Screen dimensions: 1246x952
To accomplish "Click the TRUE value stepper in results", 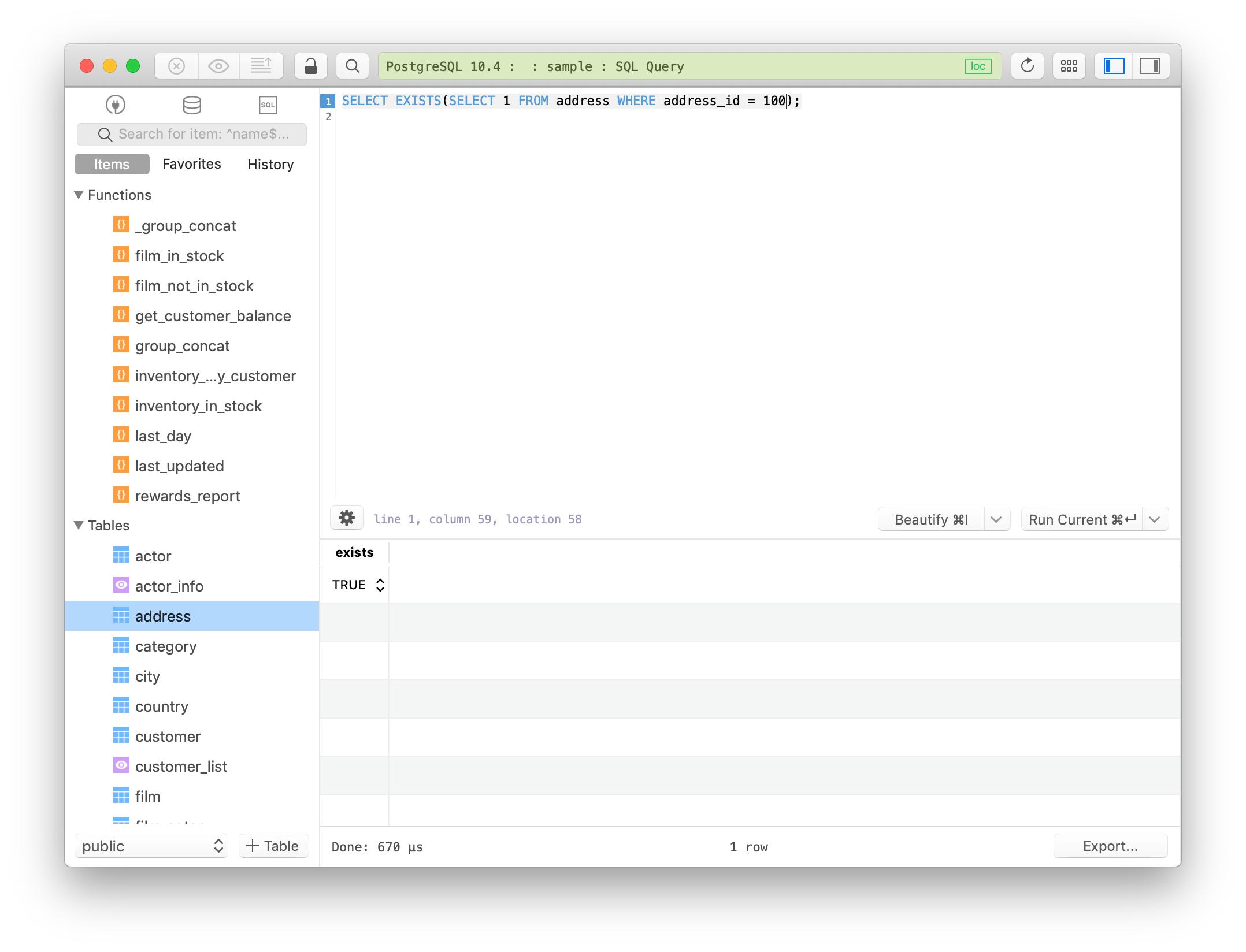I will (x=380, y=585).
